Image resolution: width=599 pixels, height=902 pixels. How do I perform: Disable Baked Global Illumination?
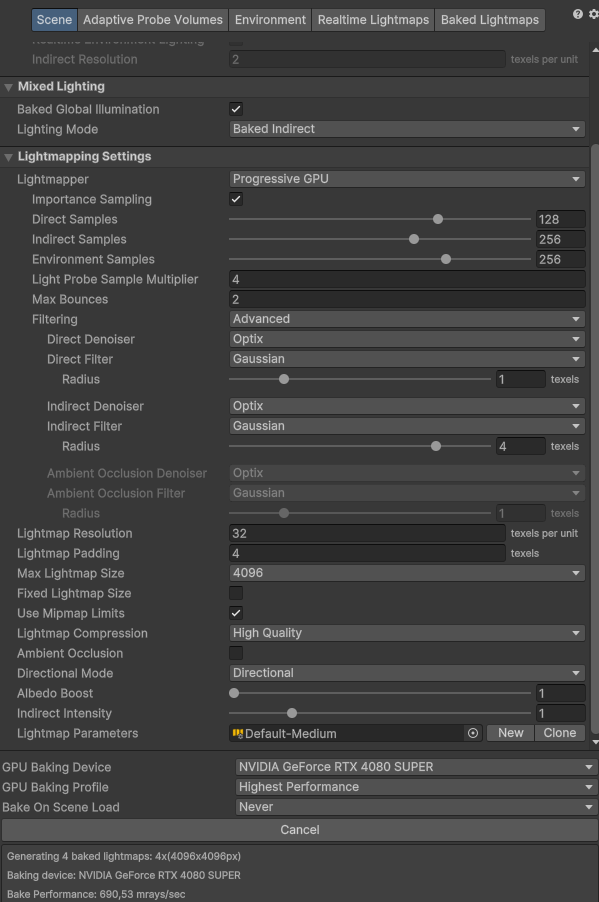pos(235,109)
